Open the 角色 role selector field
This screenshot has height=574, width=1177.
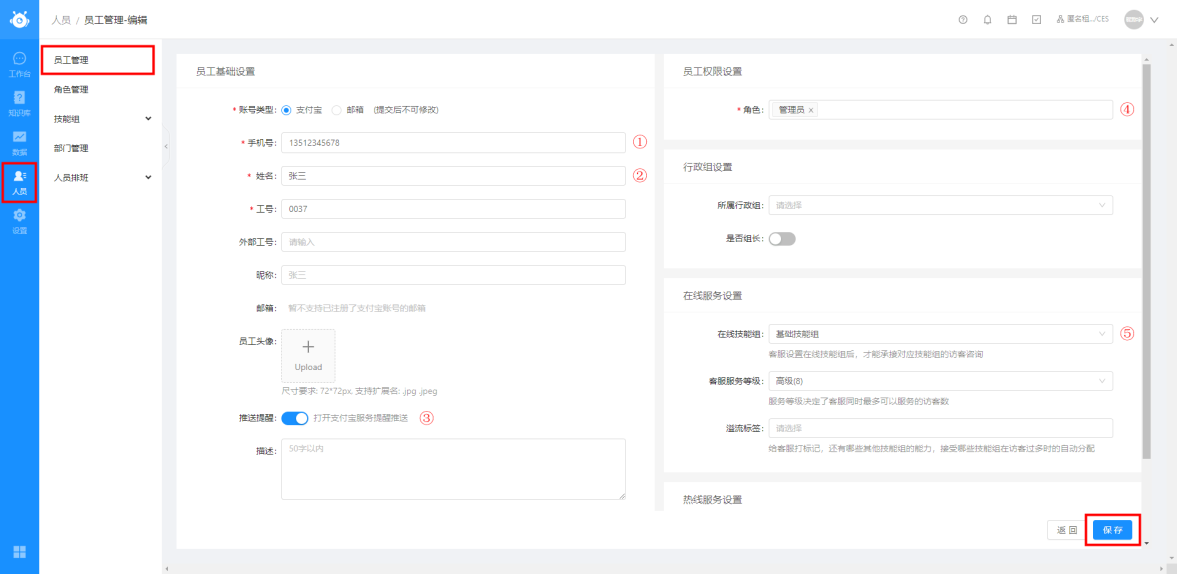point(941,110)
